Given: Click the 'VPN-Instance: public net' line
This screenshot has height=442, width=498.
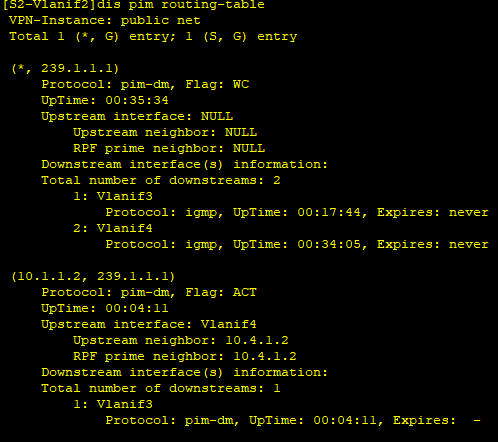Looking at the screenshot, I should pyautogui.click(x=105, y=21).
